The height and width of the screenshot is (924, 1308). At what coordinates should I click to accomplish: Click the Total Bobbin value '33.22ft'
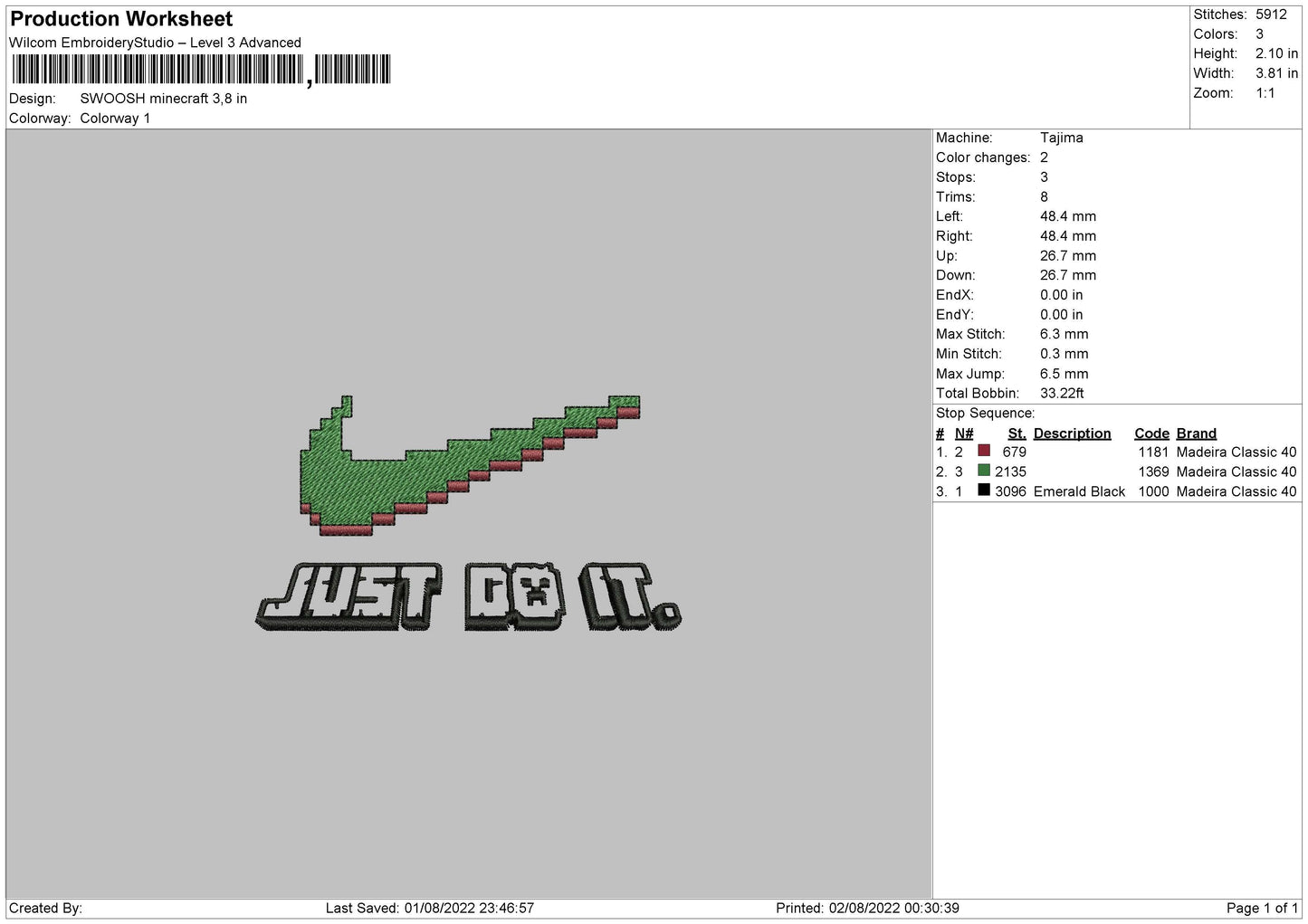click(1063, 394)
